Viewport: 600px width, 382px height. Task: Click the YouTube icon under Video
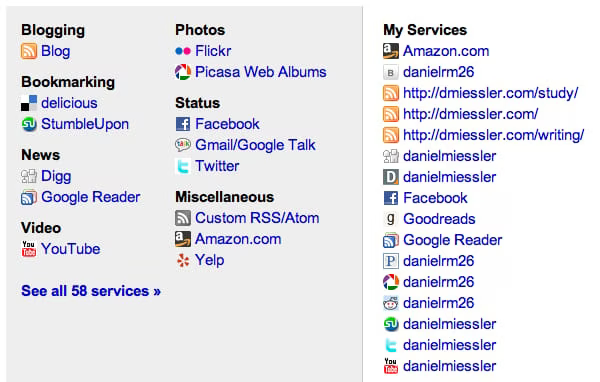[x=29, y=249]
